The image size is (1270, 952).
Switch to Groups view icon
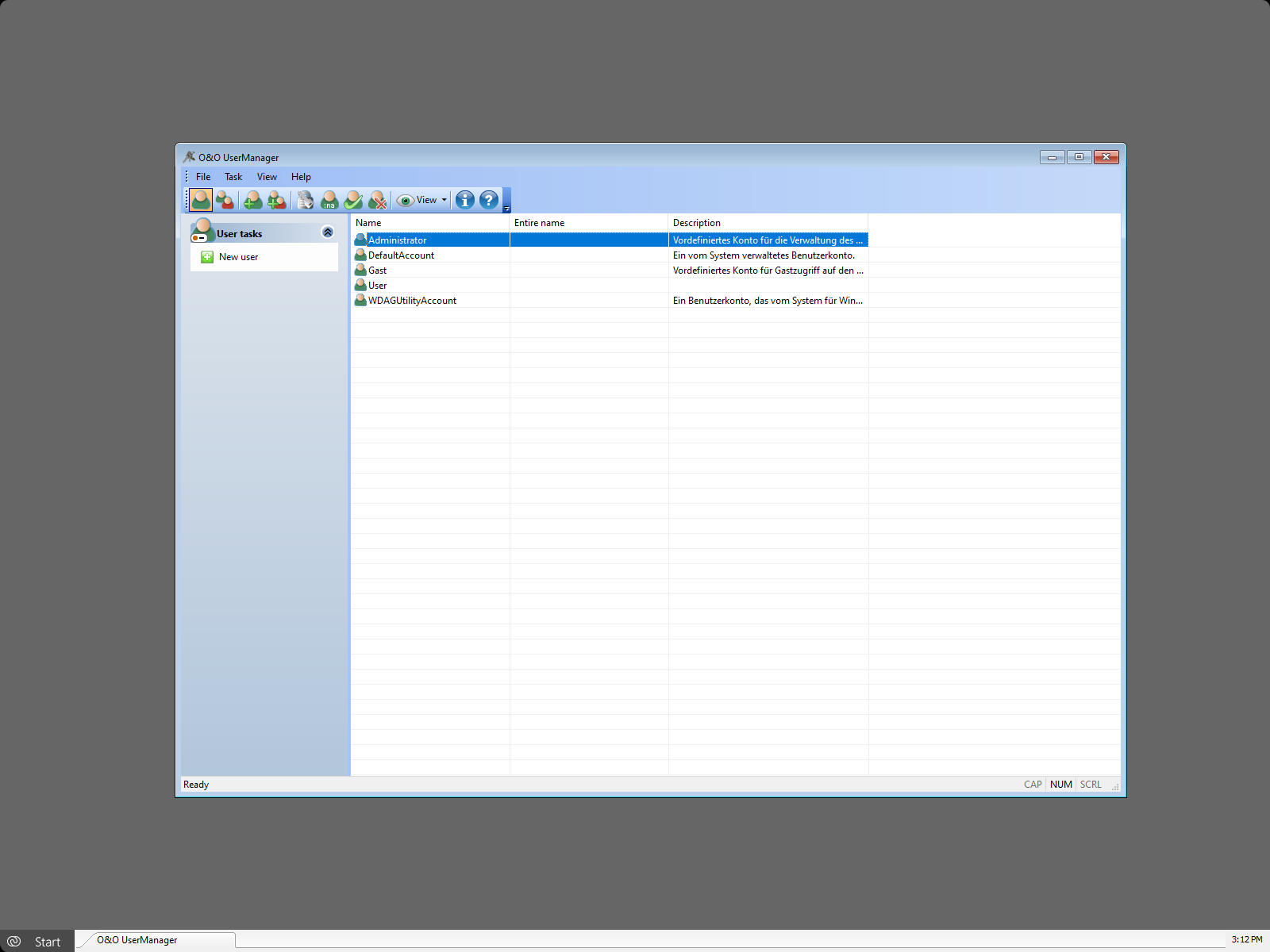click(225, 200)
